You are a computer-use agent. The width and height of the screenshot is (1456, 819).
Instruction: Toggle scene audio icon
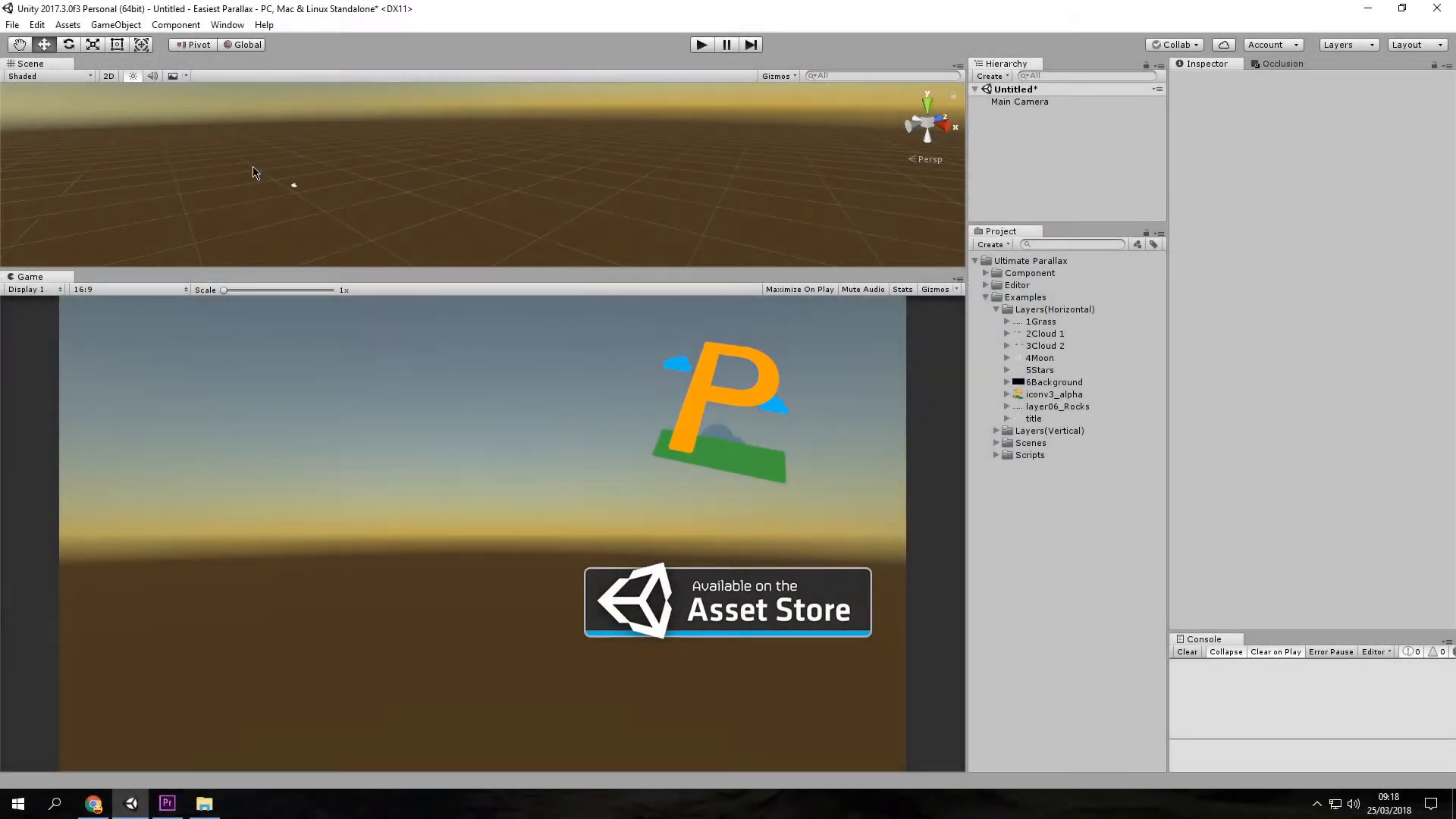(x=152, y=76)
